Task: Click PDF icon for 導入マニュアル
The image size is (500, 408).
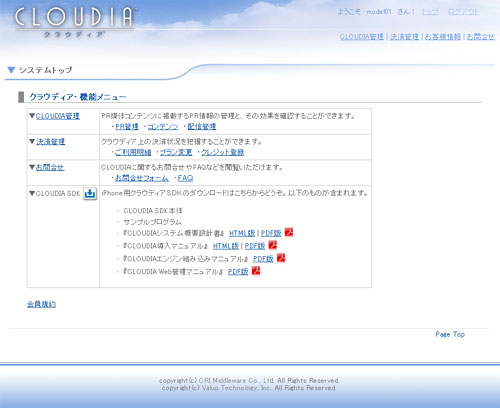Action: 273,245
